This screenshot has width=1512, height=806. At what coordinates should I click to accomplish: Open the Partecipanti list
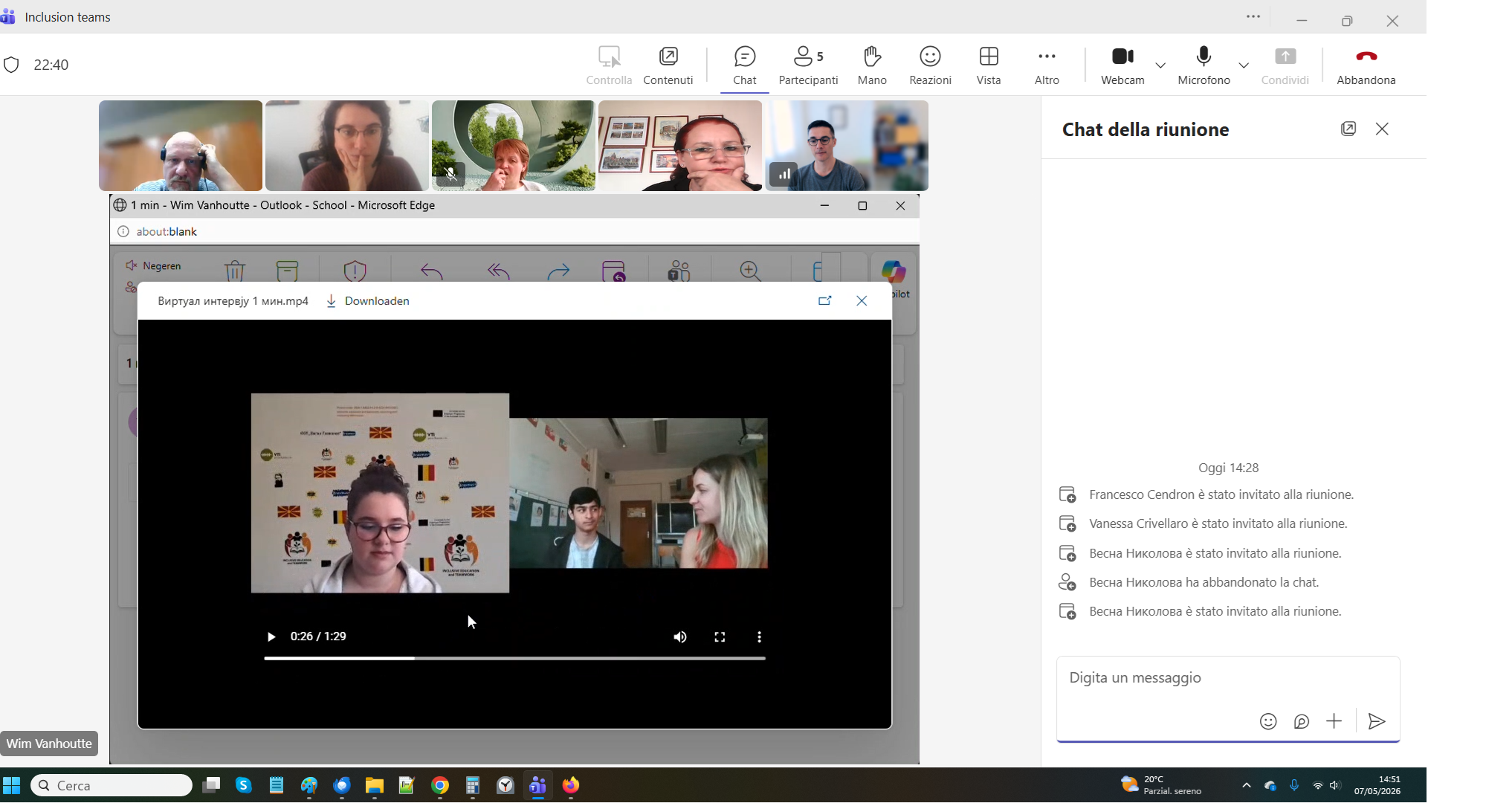[808, 65]
